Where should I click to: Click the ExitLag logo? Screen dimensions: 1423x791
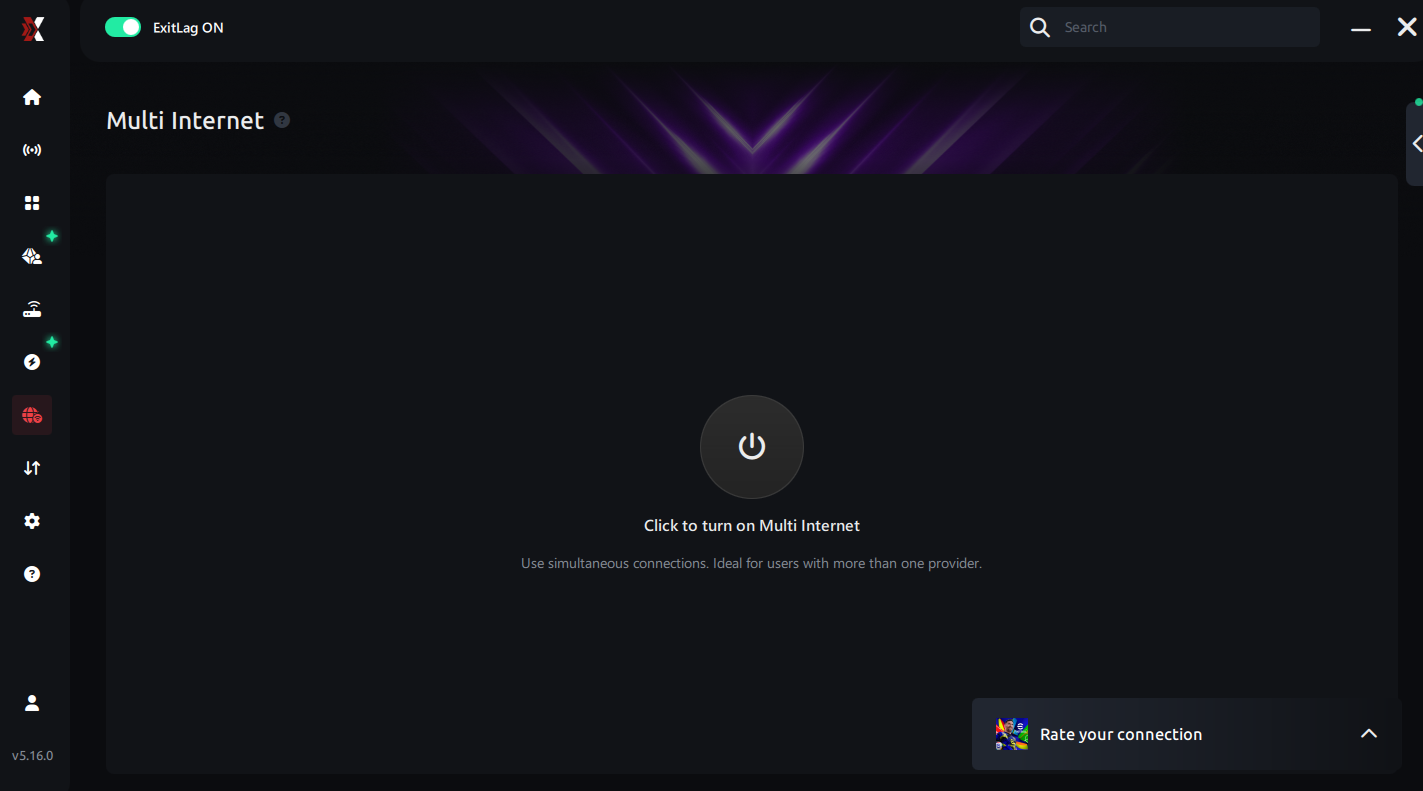point(33,29)
